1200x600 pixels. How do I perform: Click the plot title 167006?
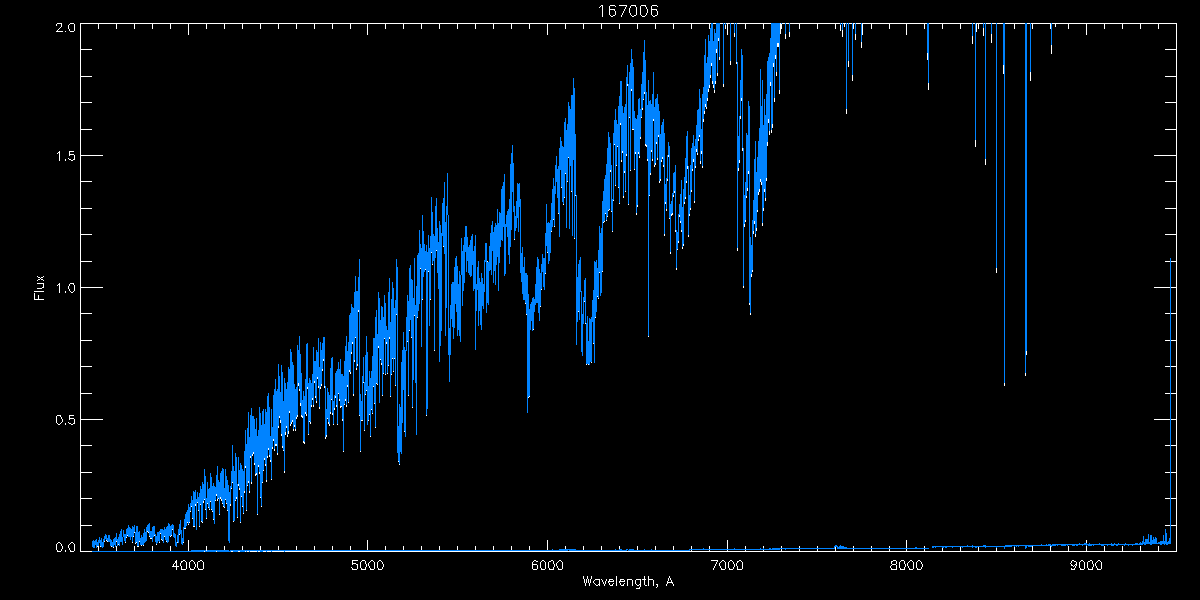(x=628, y=11)
